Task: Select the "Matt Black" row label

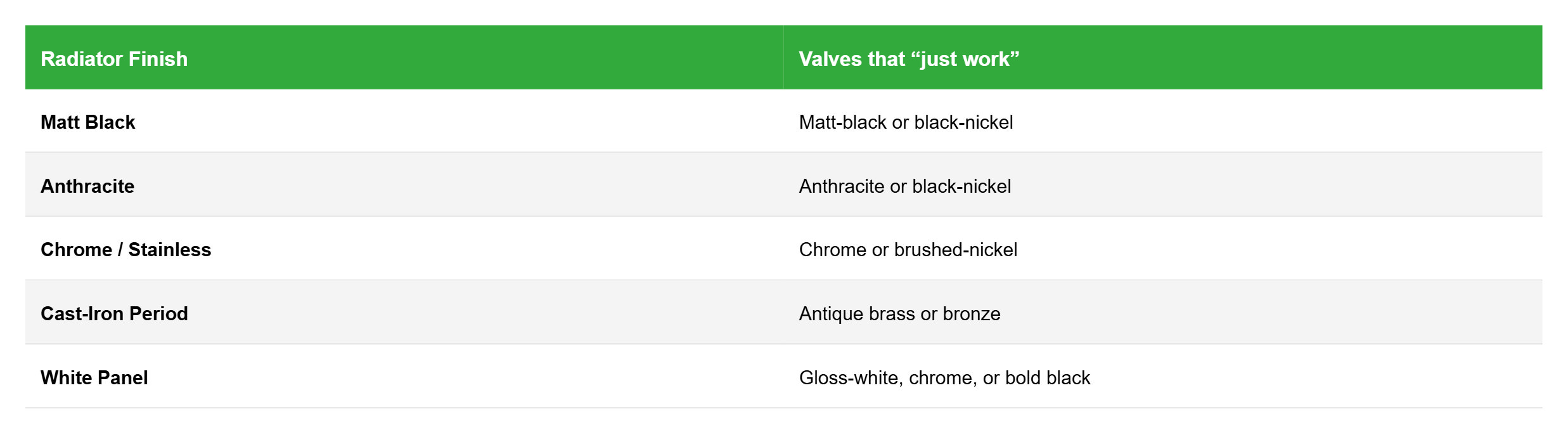Action: (88, 122)
